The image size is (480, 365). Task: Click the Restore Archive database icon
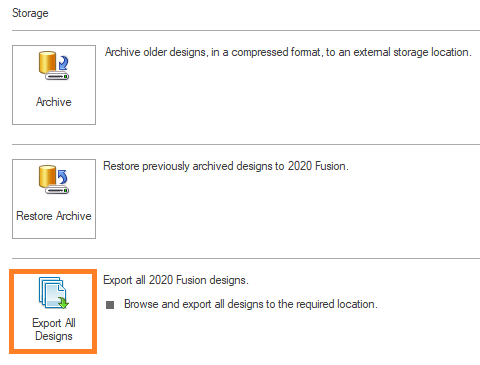(x=54, y=180)
